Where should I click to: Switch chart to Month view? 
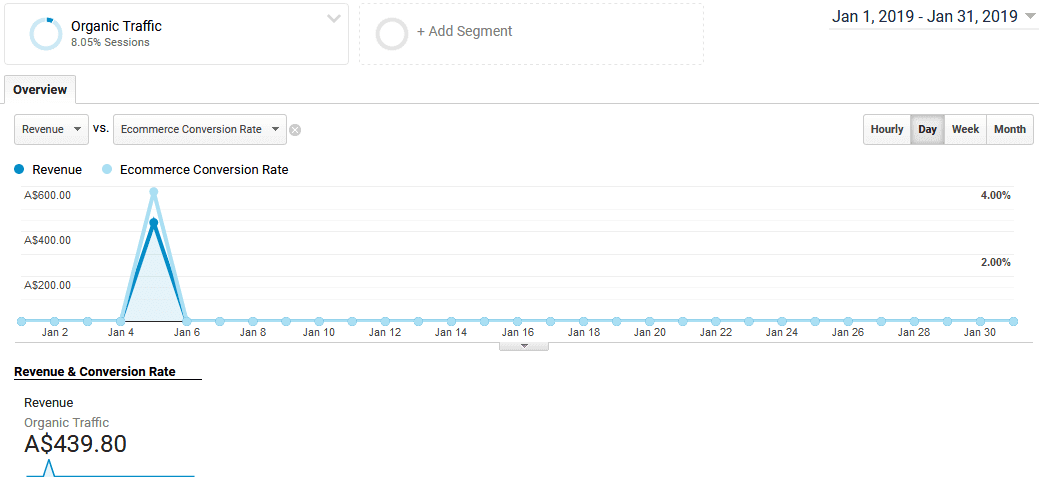tap(1009, 129)
